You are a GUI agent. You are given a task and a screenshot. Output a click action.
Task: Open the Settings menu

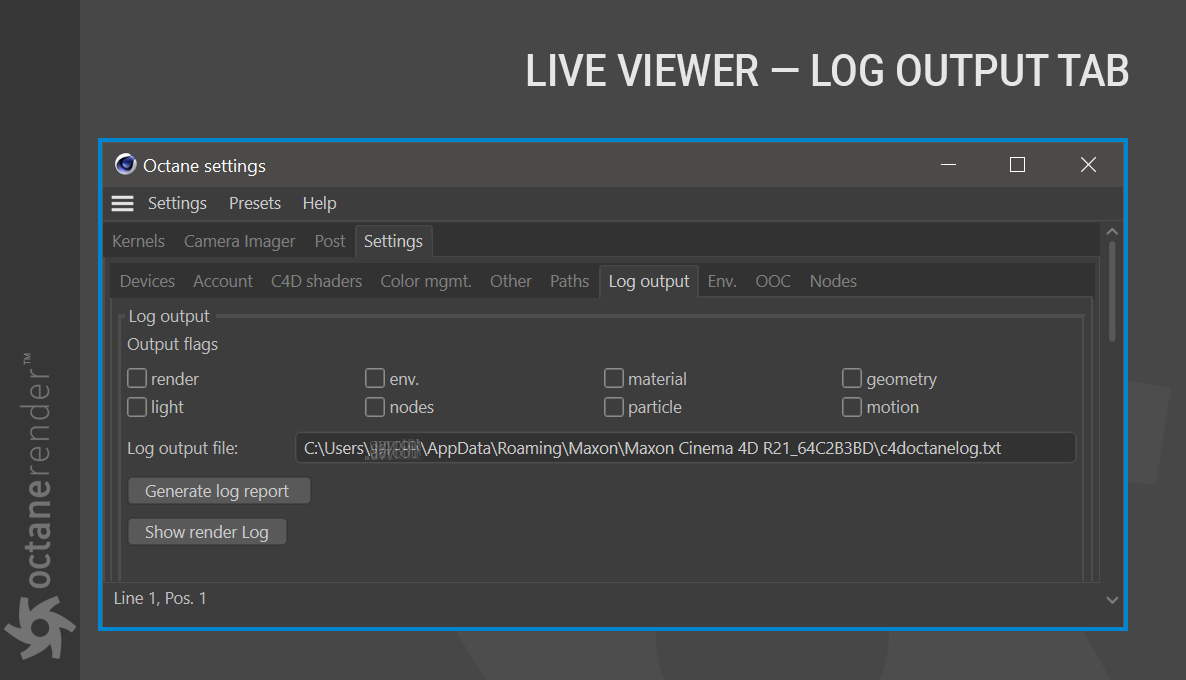pos(177,203)
